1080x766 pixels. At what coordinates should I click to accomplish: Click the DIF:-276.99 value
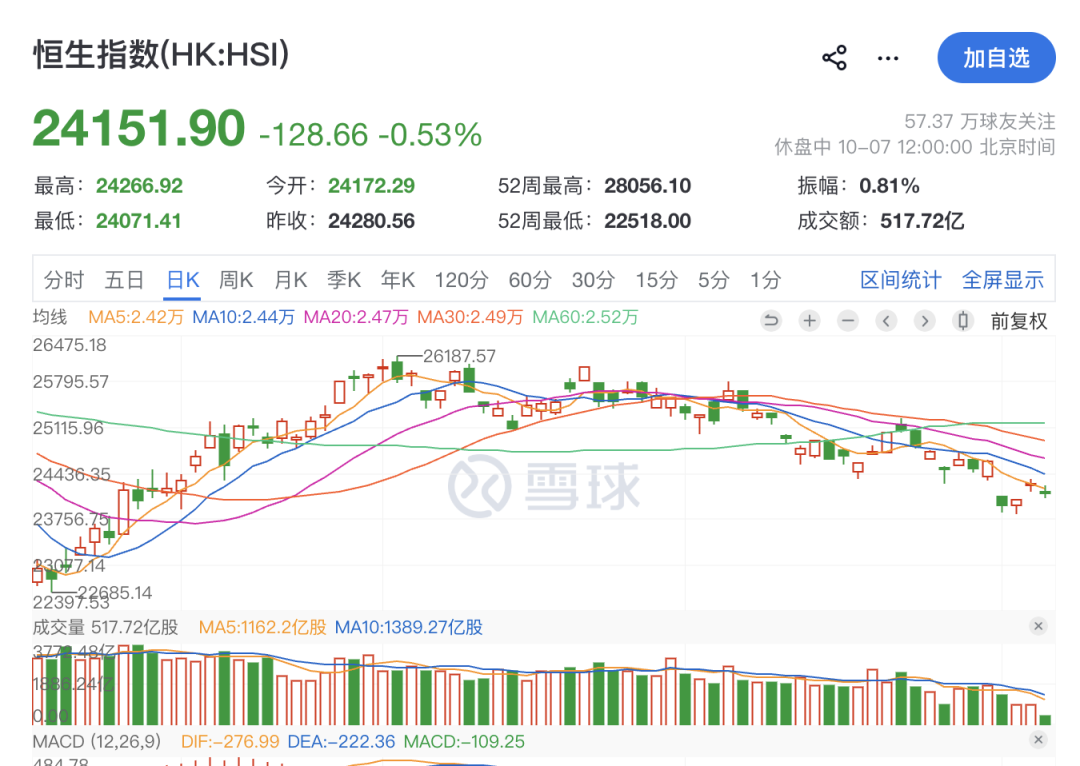click(x=230, y=742)
